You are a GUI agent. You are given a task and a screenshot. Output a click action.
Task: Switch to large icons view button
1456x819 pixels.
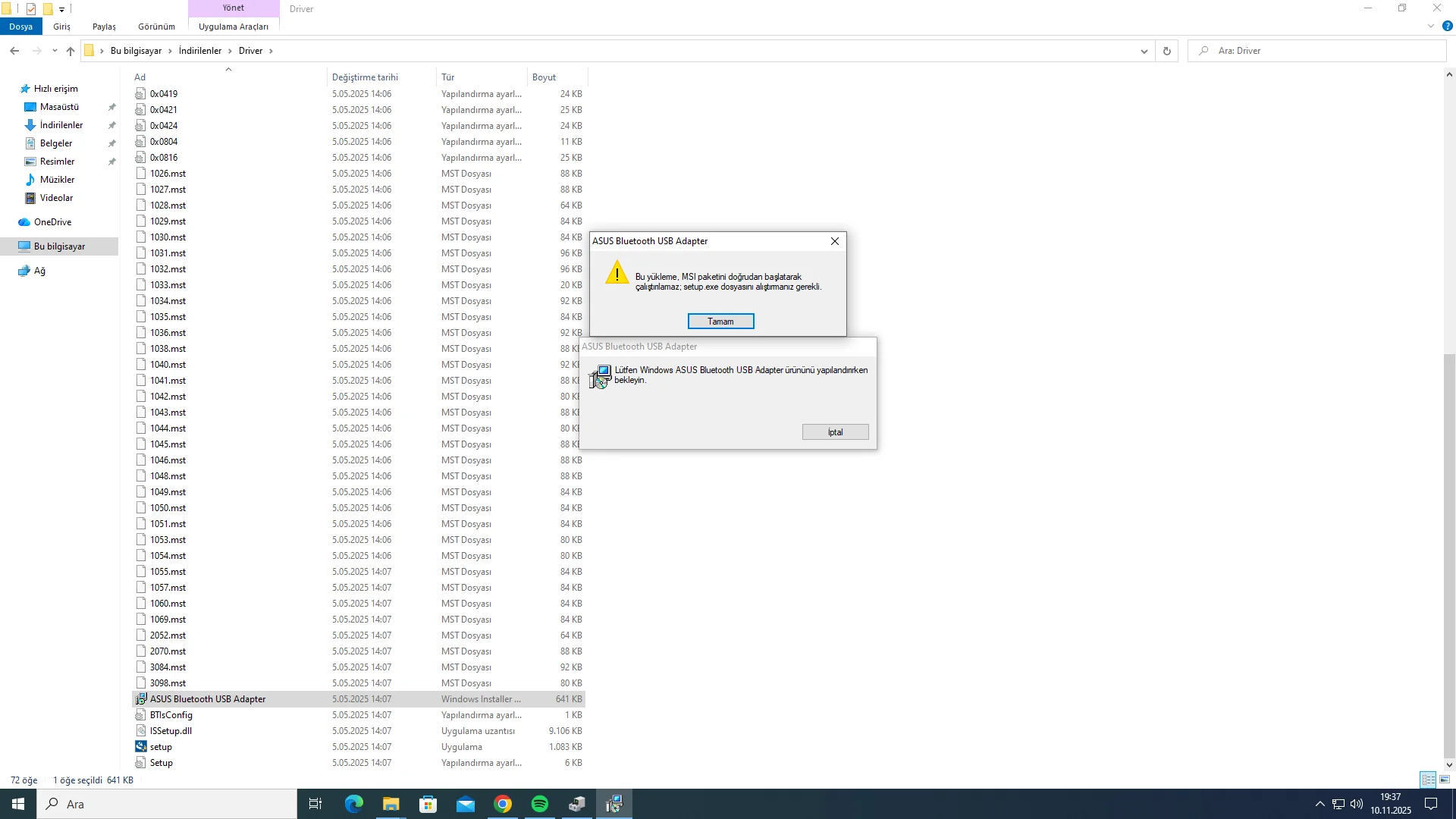(x=1445, y=780)
